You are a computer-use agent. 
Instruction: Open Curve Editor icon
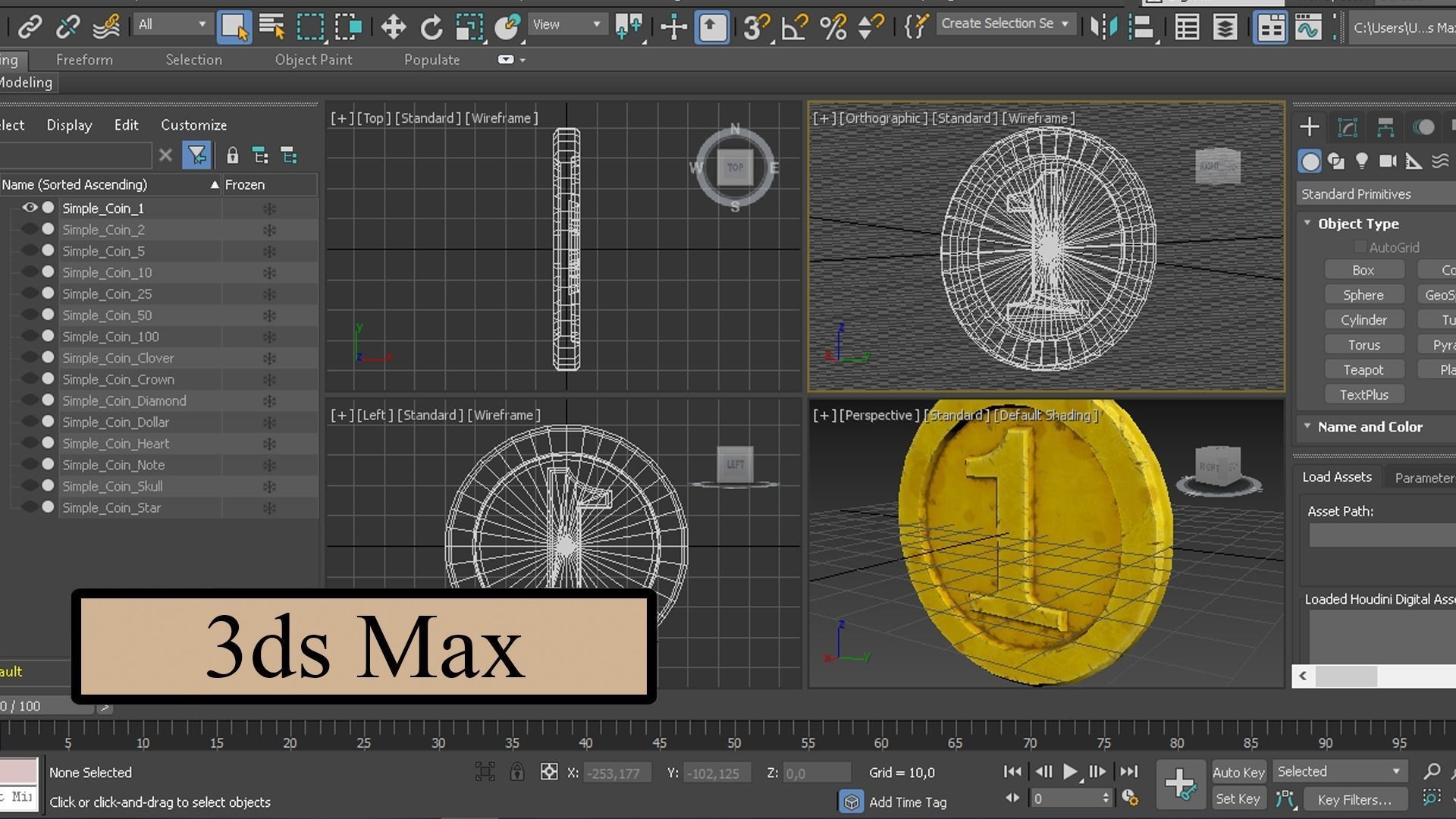point(1308,27)
